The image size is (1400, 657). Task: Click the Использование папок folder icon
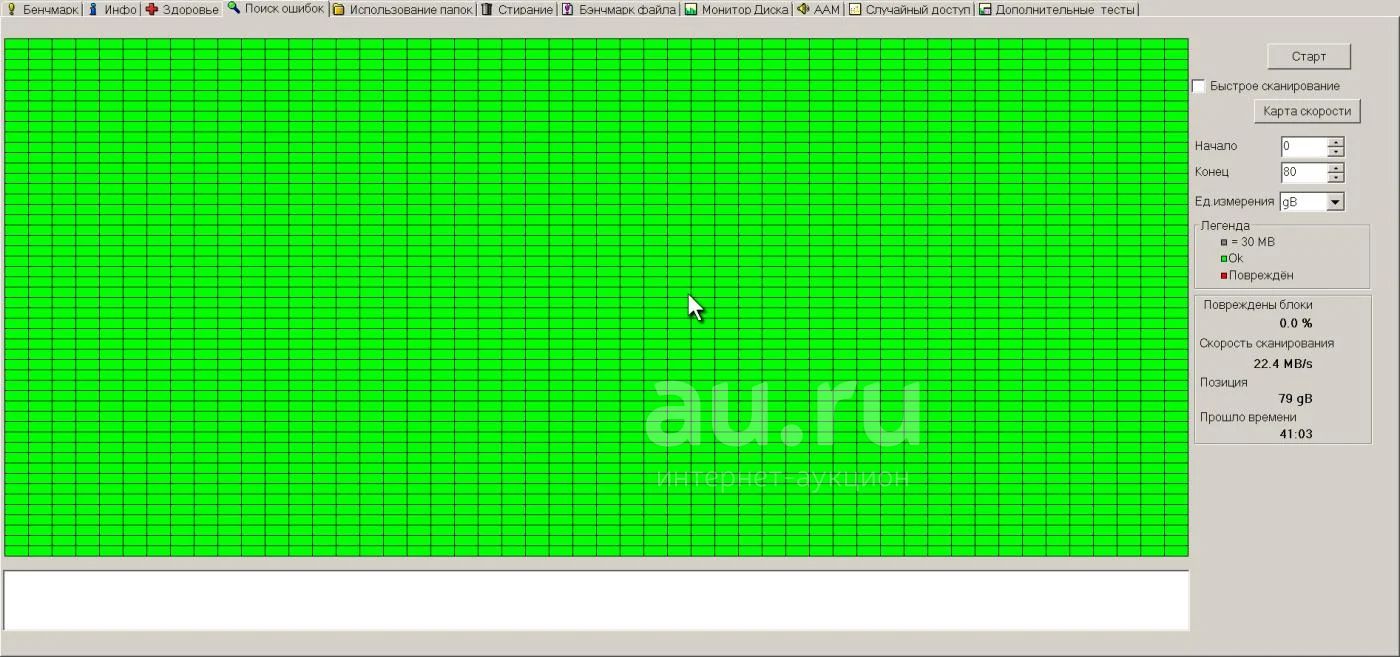click(x=339, y=9)
